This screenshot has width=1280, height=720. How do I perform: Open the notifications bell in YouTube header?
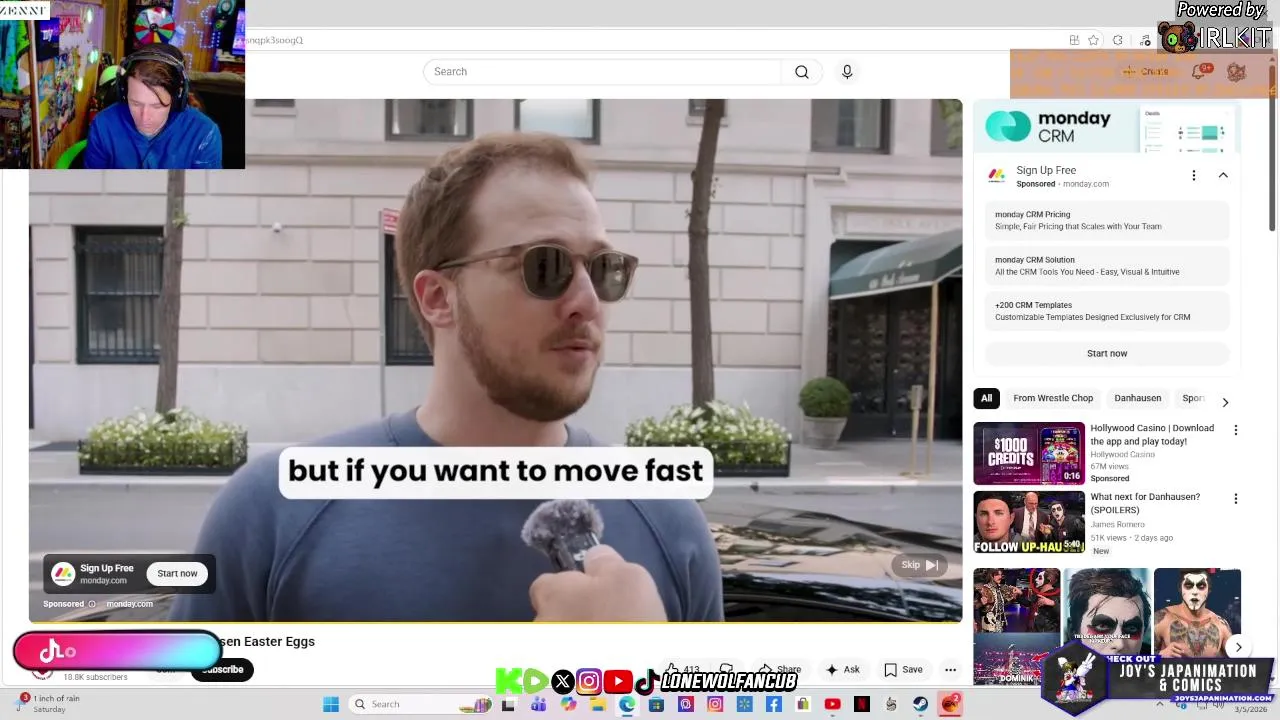tap(1198, 72)
